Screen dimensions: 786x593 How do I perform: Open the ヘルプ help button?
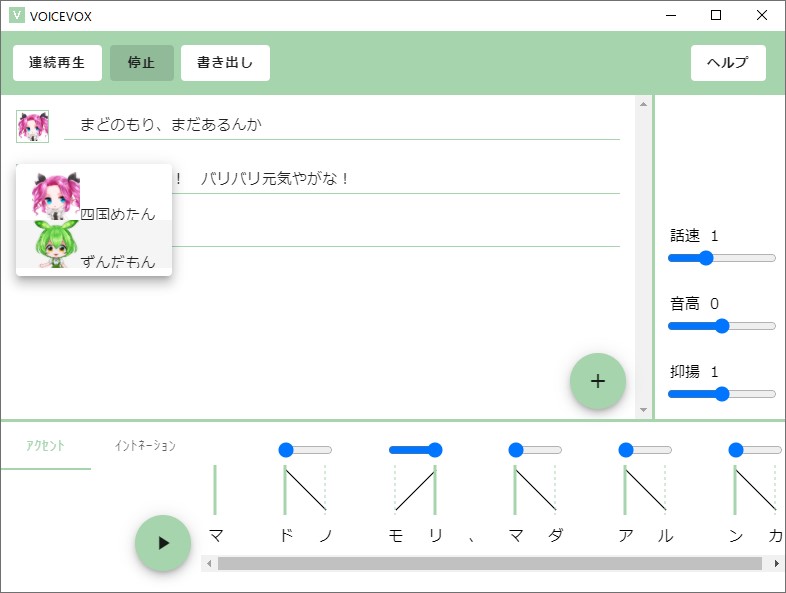click(x=728, y=63)
